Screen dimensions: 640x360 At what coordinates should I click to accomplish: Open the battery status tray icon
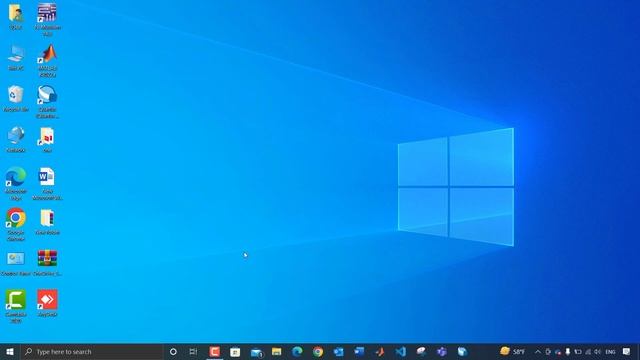[578, 351]
